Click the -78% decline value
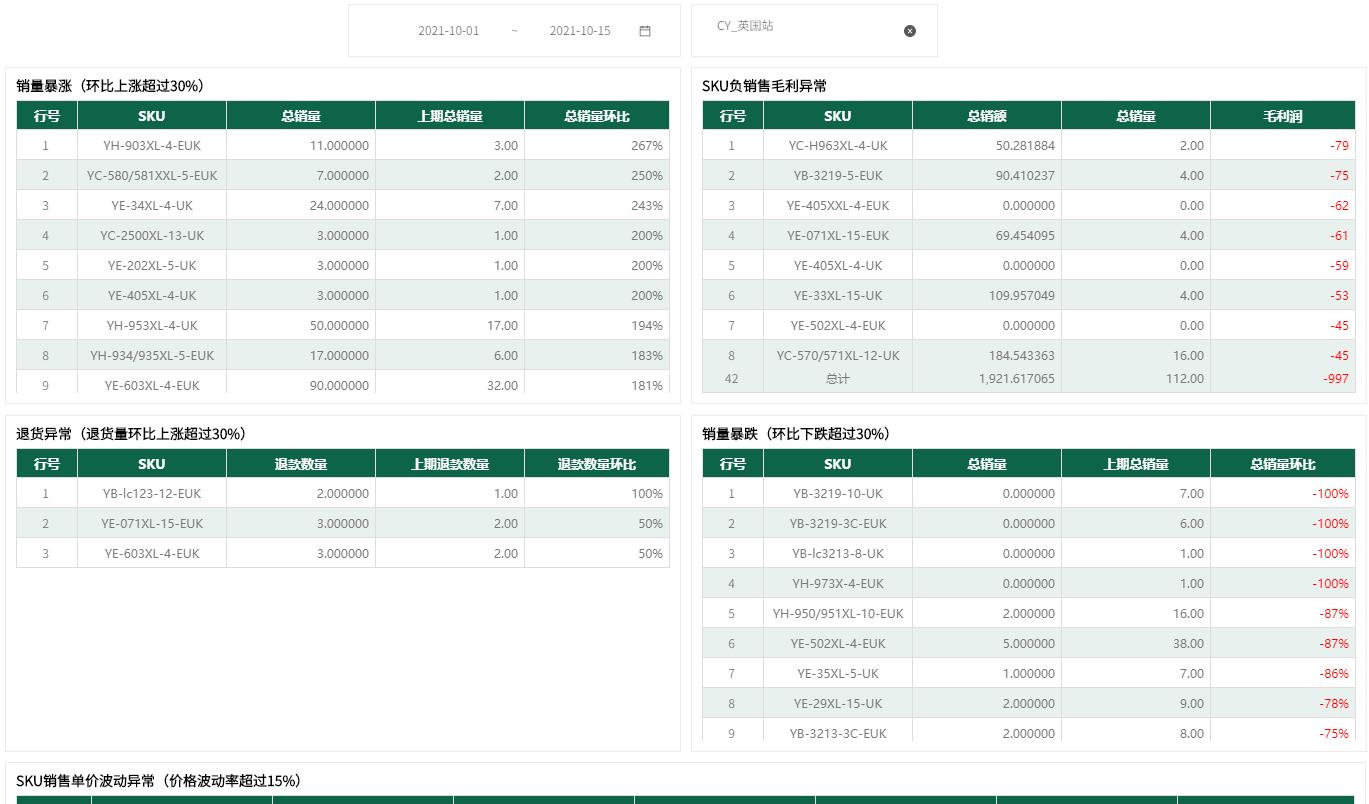 (1334, 704)
